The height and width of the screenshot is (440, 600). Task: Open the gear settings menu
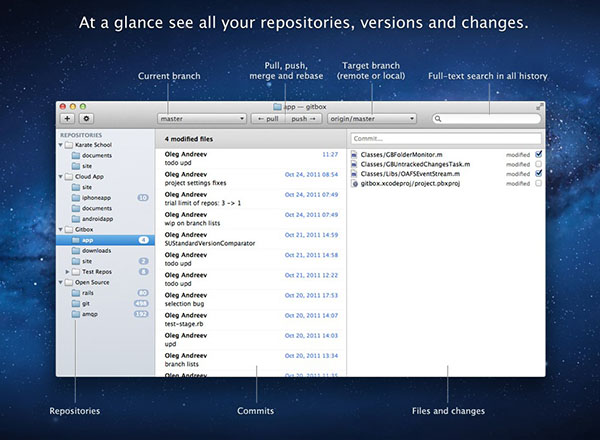[x=84, y=118]
